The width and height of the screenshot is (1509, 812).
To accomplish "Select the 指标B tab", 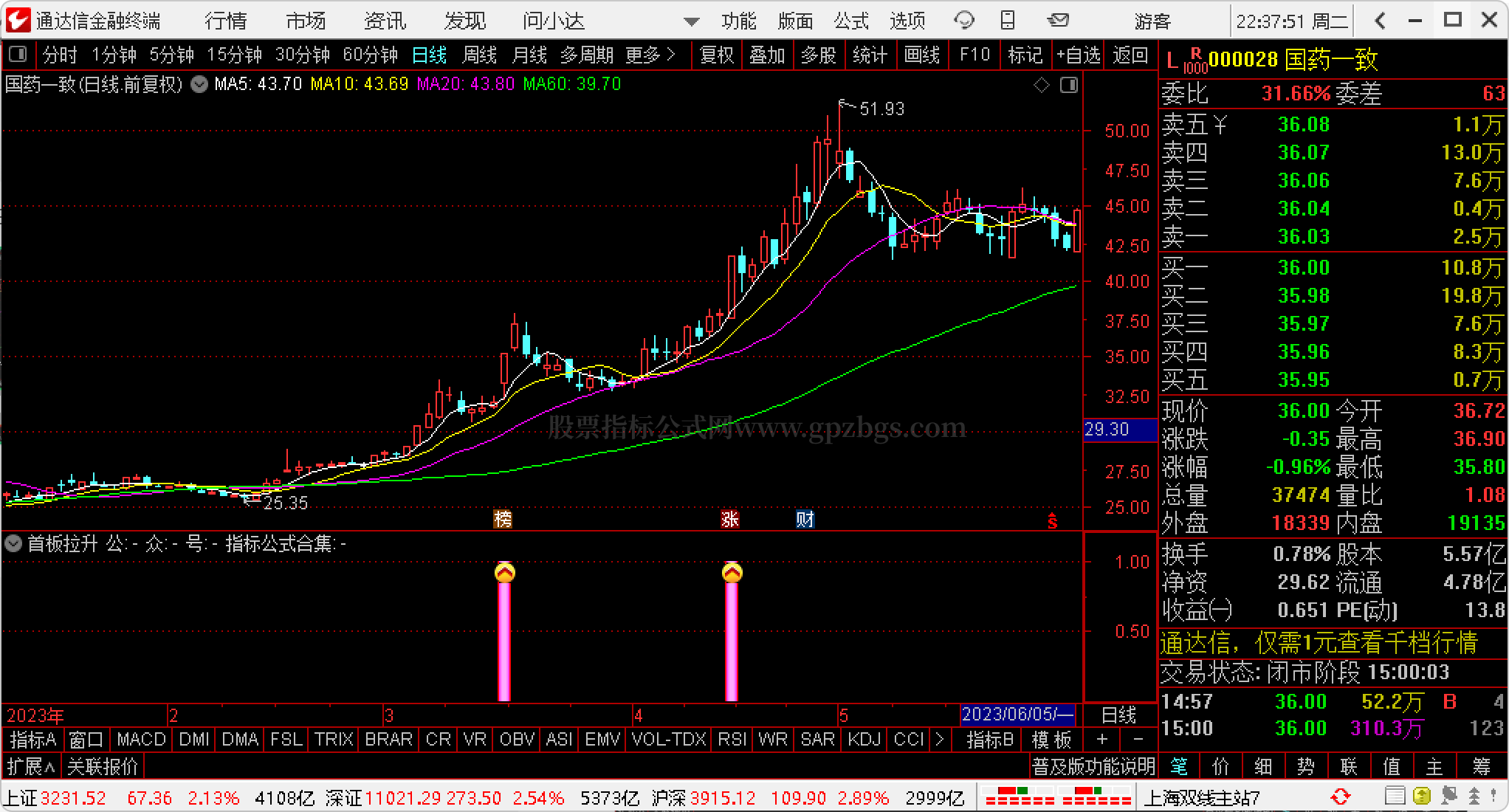I will 990,739.
